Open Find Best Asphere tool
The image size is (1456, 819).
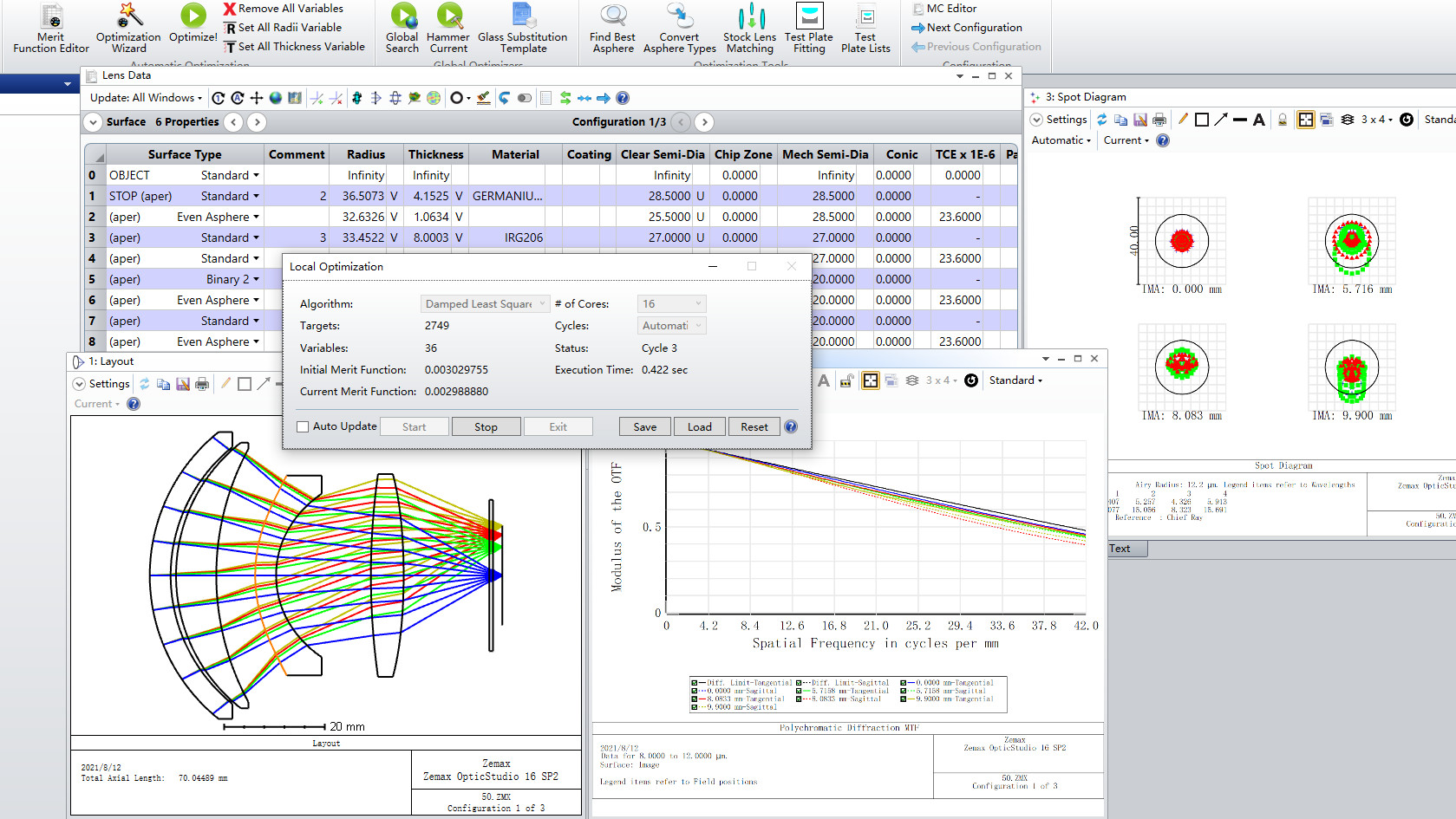point(613,29)
